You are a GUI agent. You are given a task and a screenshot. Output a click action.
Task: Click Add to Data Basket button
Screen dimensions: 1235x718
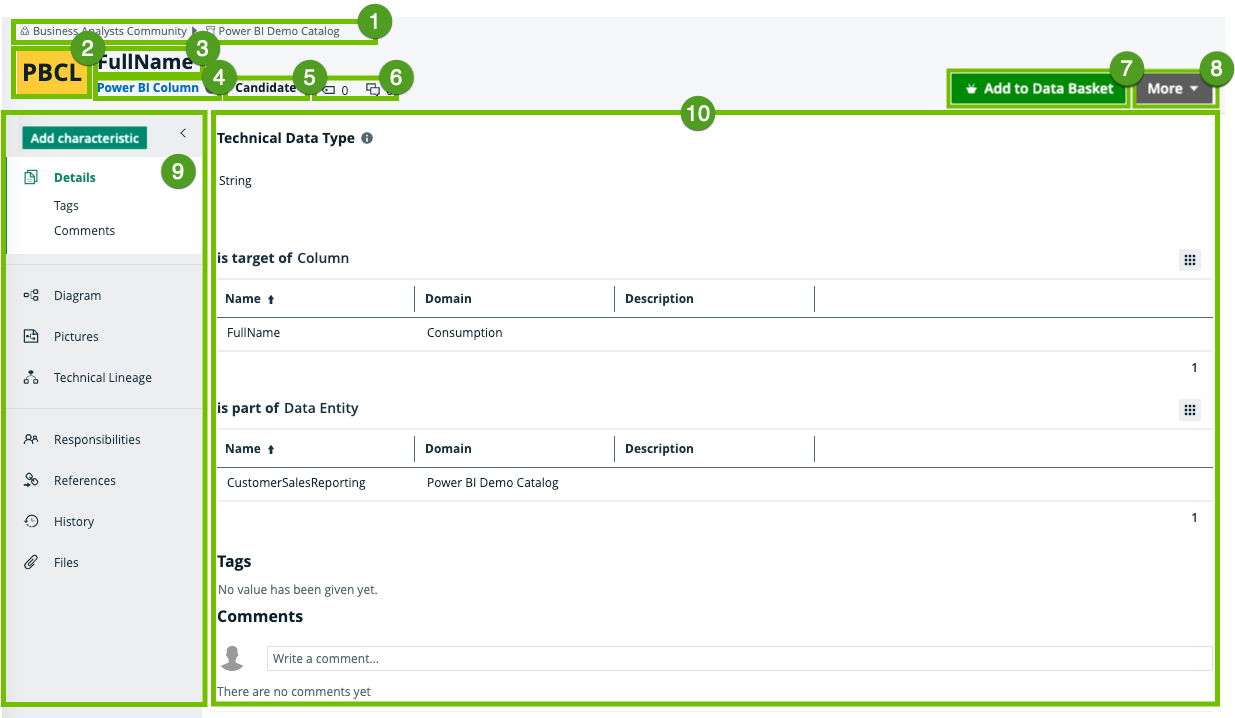[1038, 89]
